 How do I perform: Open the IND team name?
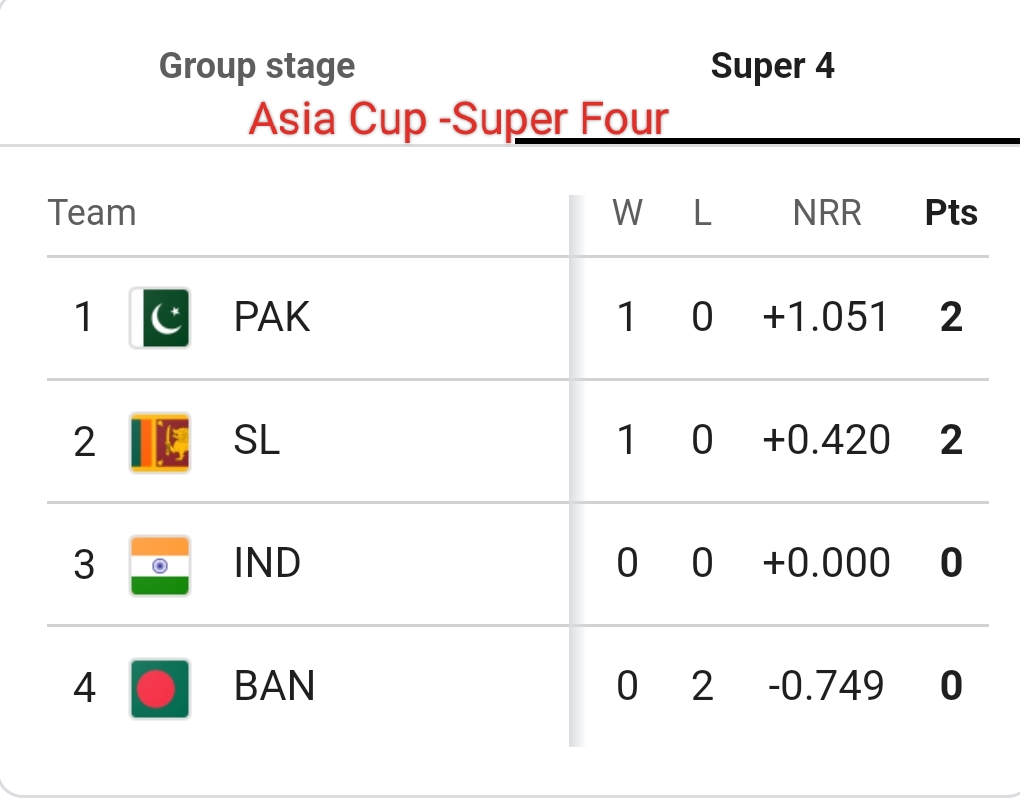click(267, 563)
